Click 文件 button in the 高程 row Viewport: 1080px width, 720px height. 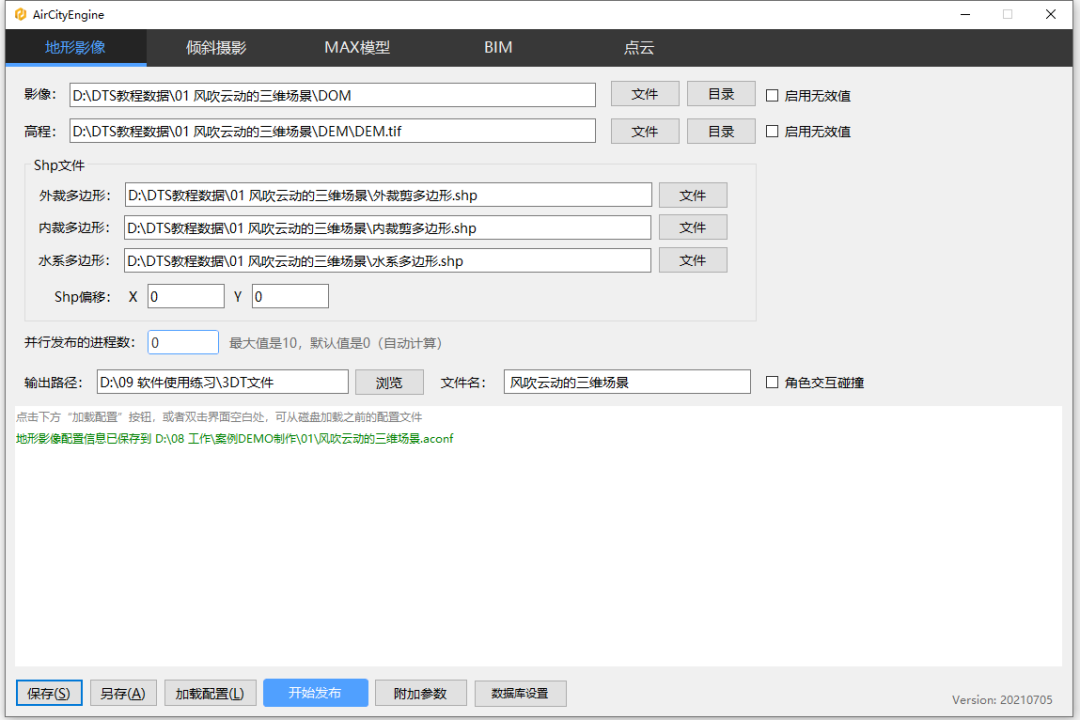pos(645,131)
